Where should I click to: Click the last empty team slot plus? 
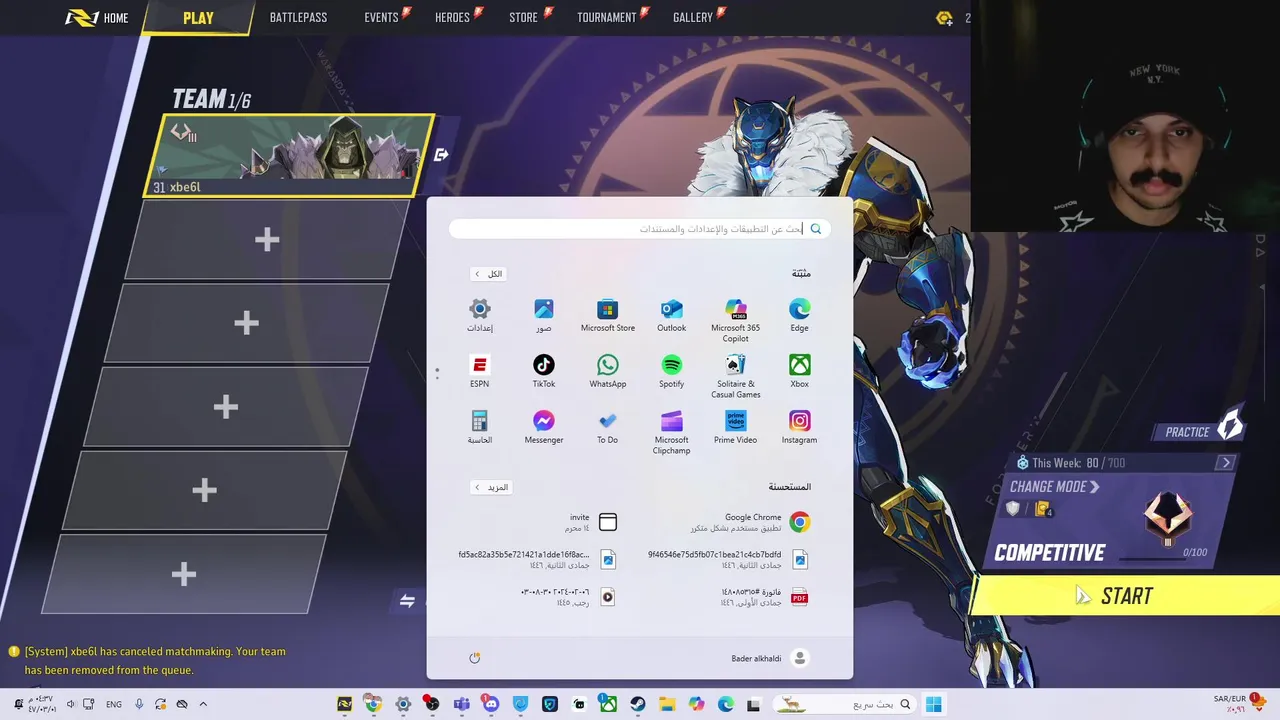point(183,574)
